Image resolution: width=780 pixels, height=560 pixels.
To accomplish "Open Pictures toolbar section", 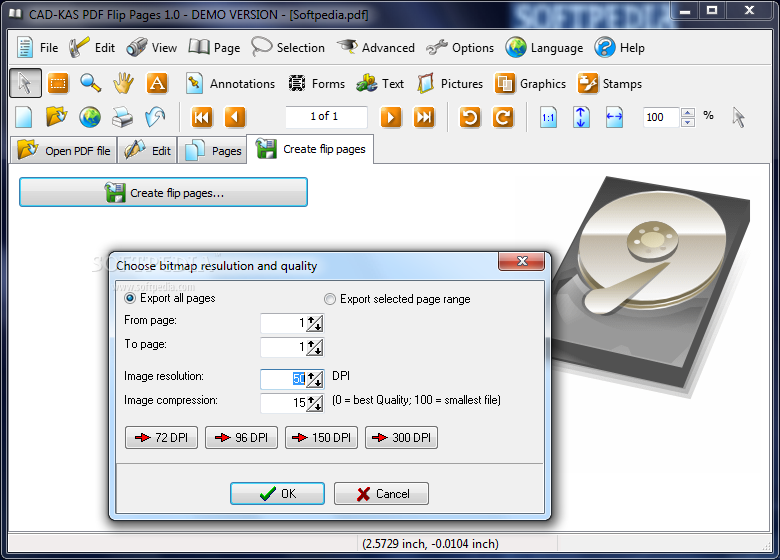I will [450, 84].
